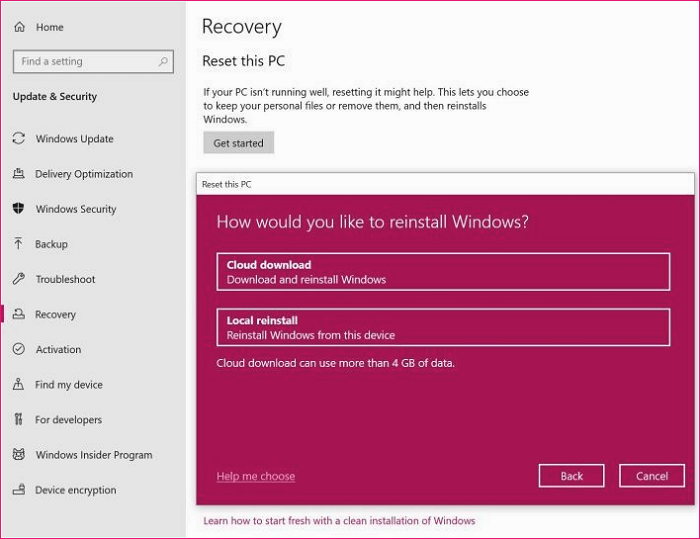
Task: Choose the Cloud download option
Action: 443,272
